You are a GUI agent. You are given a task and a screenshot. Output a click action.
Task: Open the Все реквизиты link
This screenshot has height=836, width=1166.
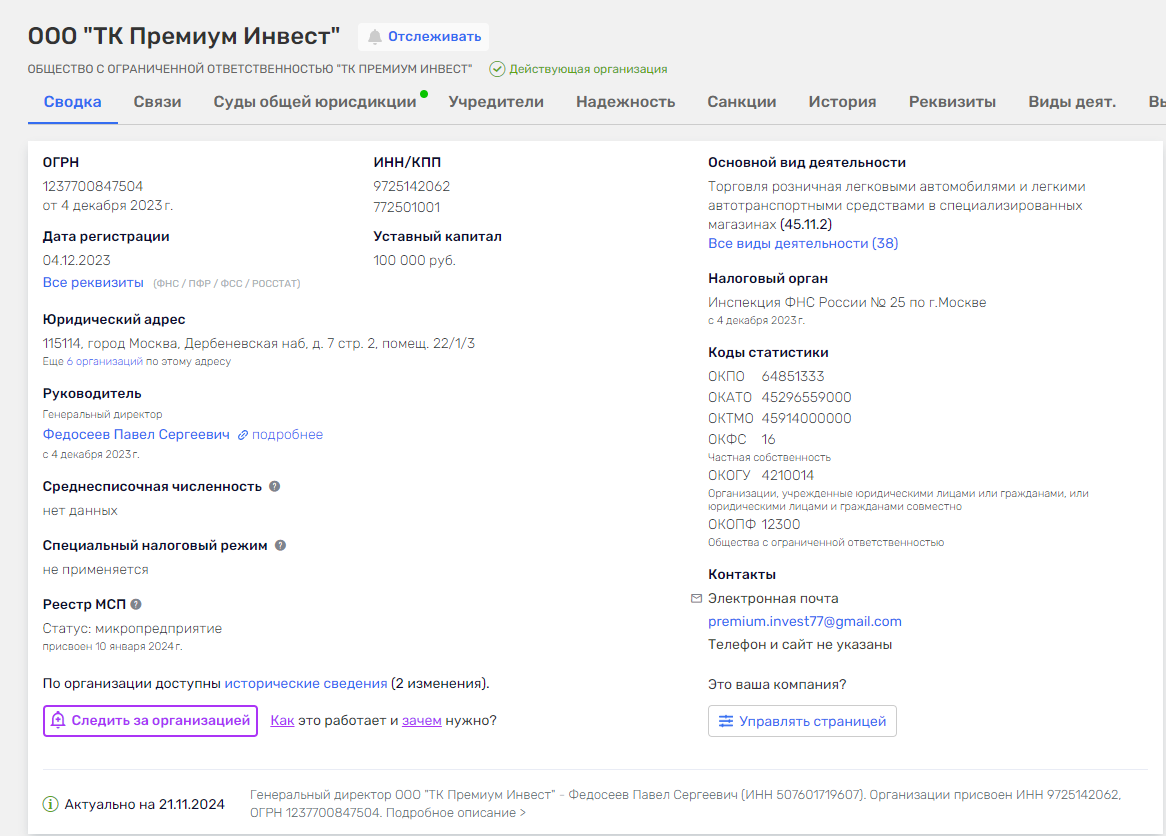tap(93, 283)
